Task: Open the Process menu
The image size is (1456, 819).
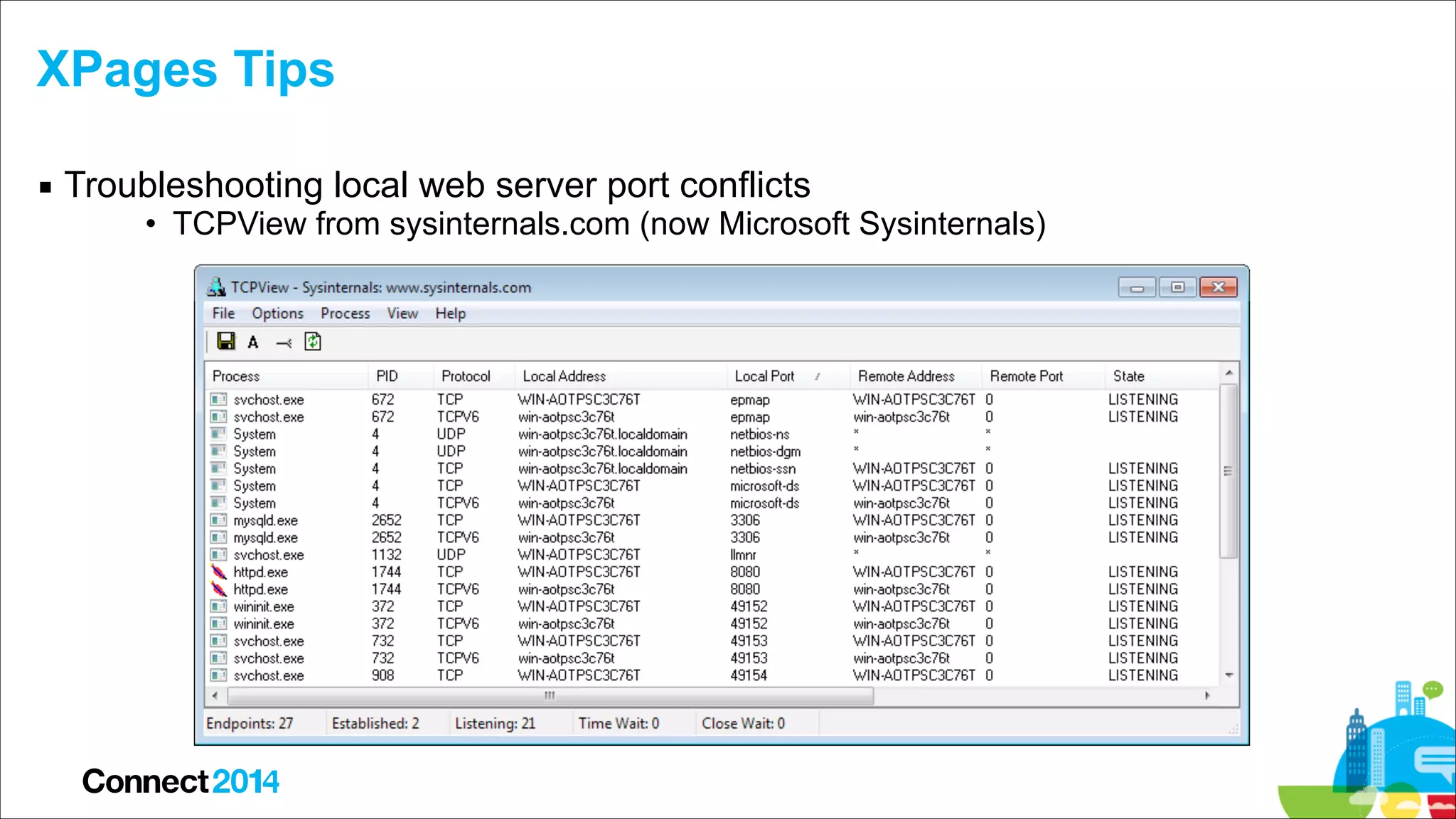Action: coord(345,314)
